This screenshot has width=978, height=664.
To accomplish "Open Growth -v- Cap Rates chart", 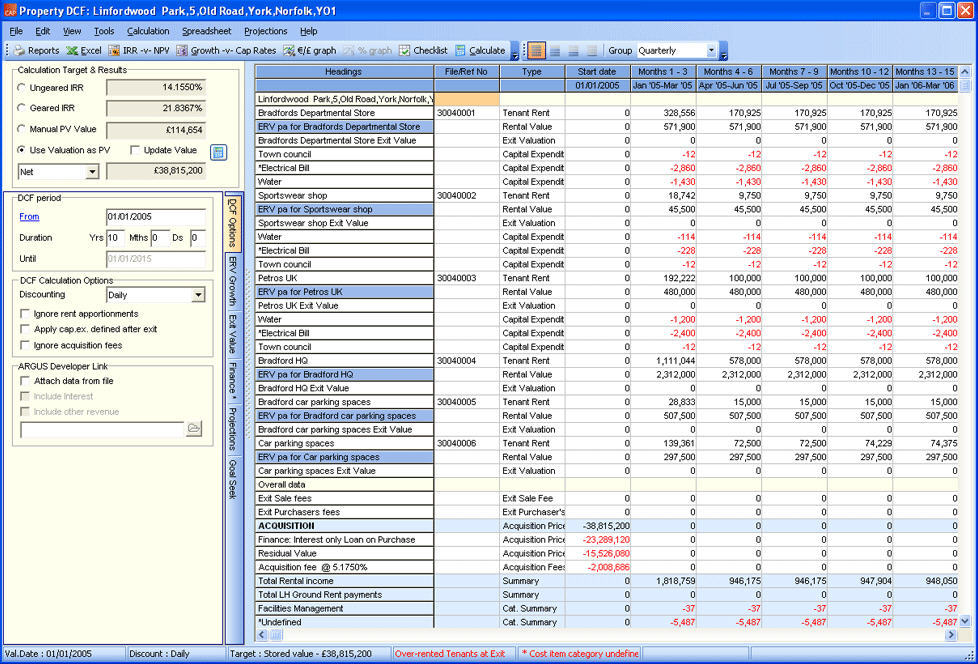I will 226,51.
